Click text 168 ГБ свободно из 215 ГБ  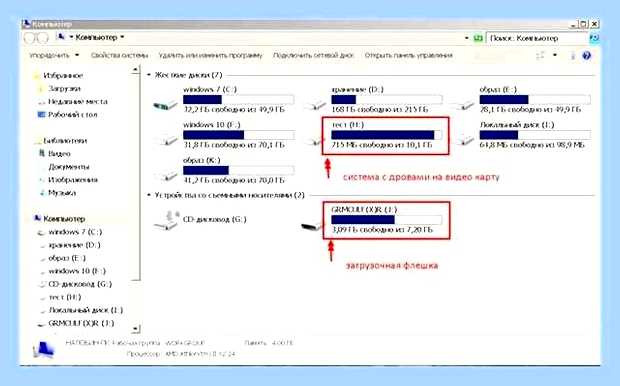[380, 109]
